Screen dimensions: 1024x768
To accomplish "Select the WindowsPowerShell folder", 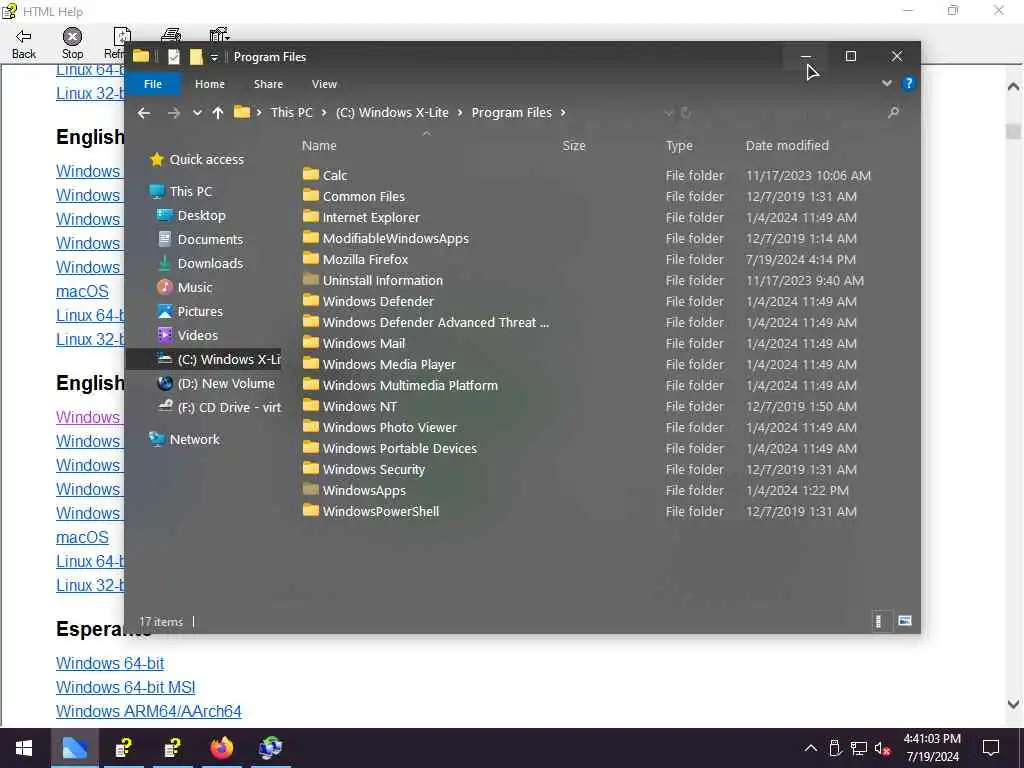I will pos(381,511).
